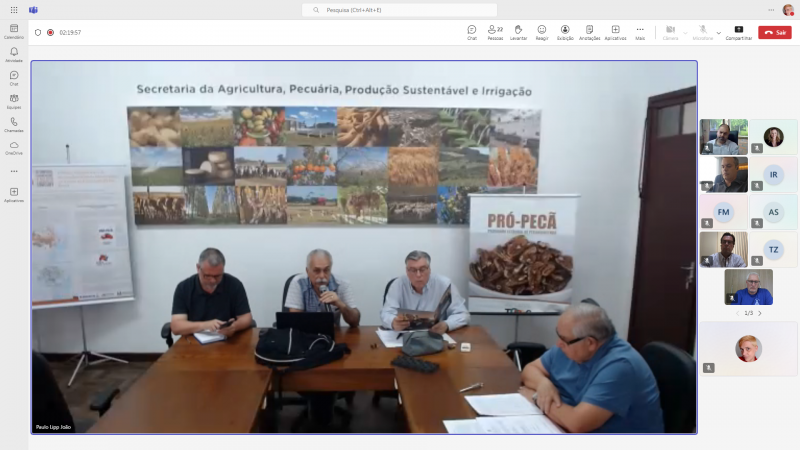Screen dimensions: 800x450
Task: Open Anotações meeting notes
Action: pyautogui.click(x=589, y=32)
